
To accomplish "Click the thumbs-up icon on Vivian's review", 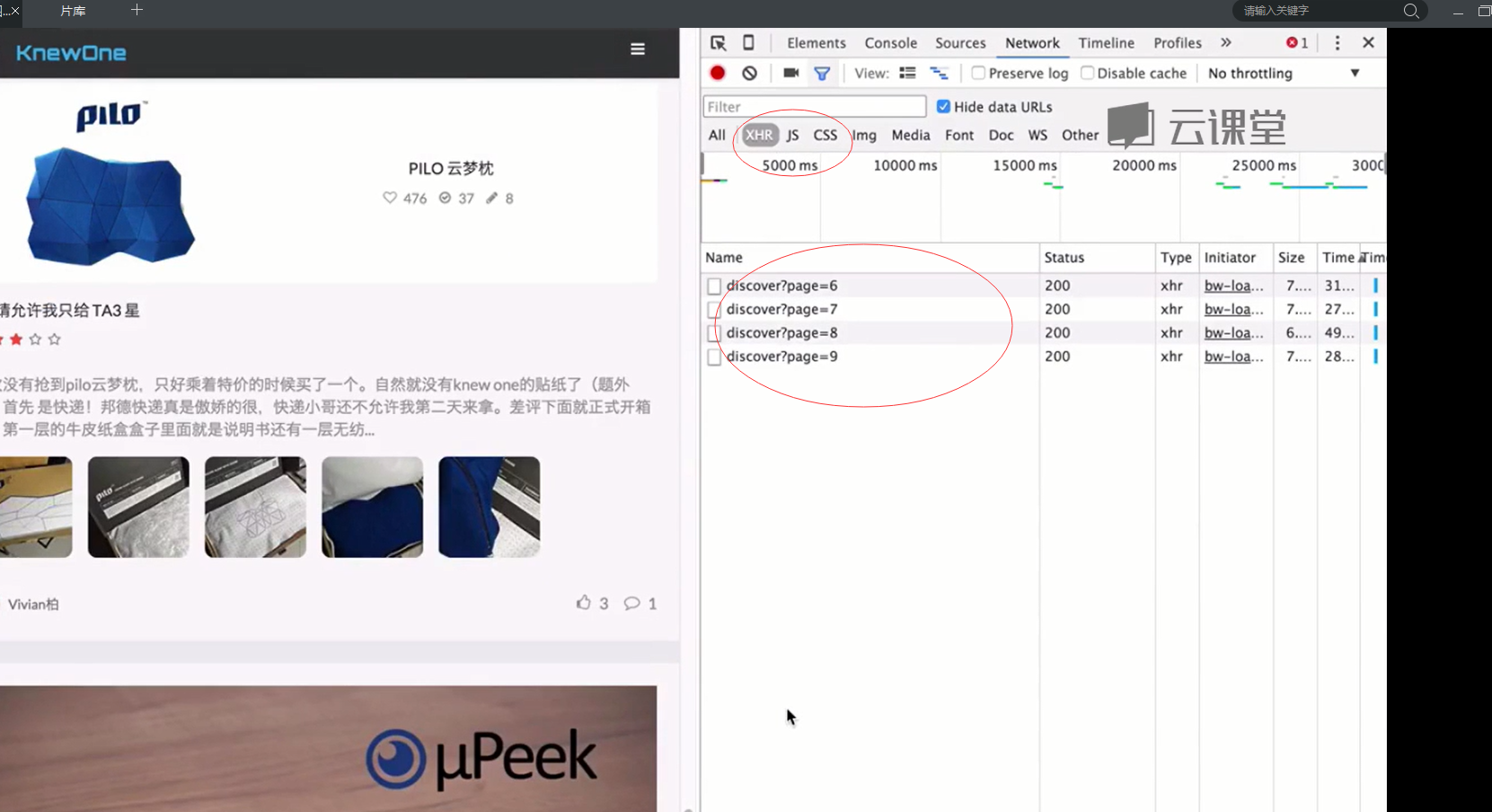I will pyautogui.click(x=584, y=603).
